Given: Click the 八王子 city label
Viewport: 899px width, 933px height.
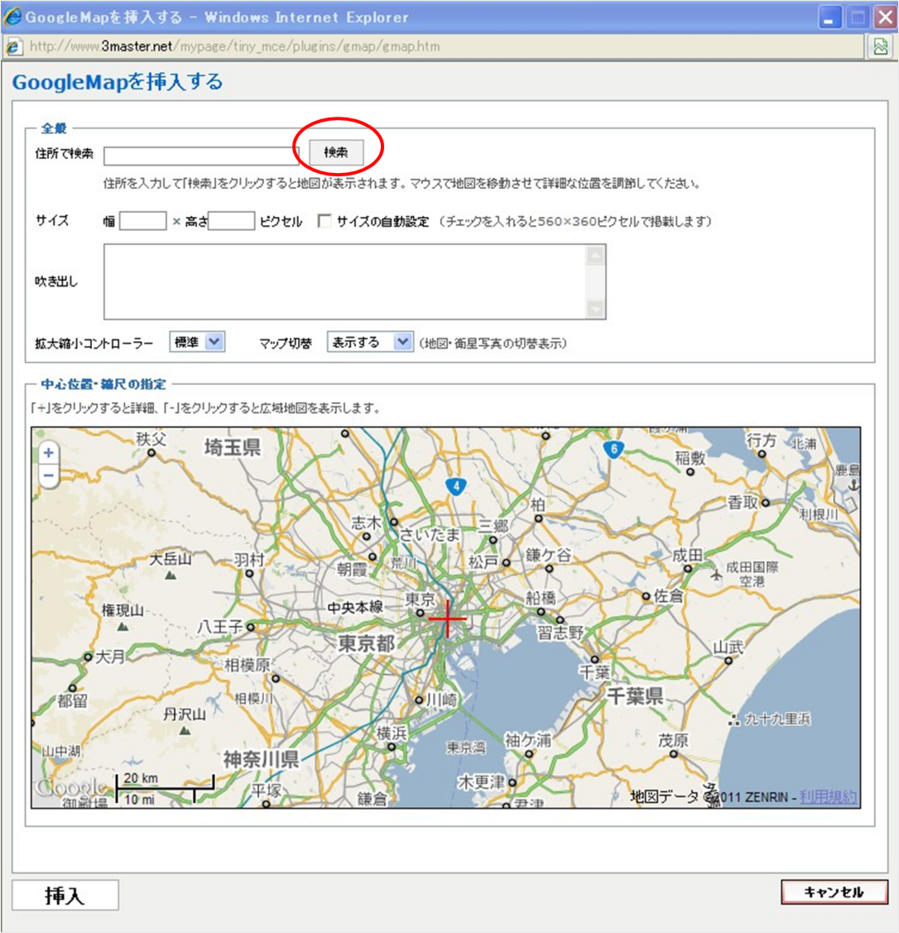Looking at the screenshot, I should (220, 627).
